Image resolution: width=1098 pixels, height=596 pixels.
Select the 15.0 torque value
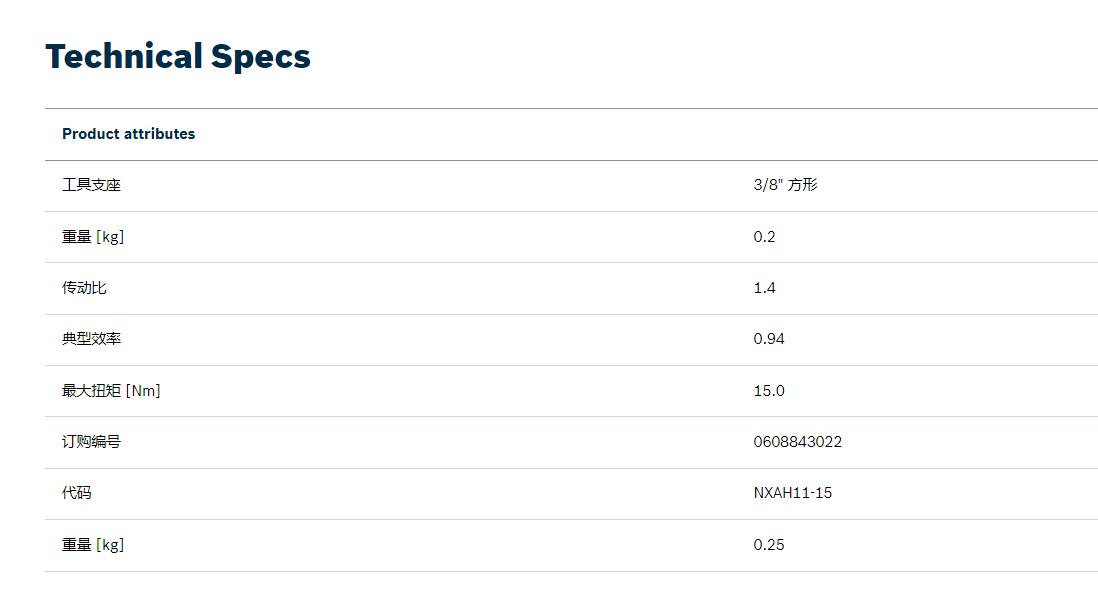tap(769, 391)
